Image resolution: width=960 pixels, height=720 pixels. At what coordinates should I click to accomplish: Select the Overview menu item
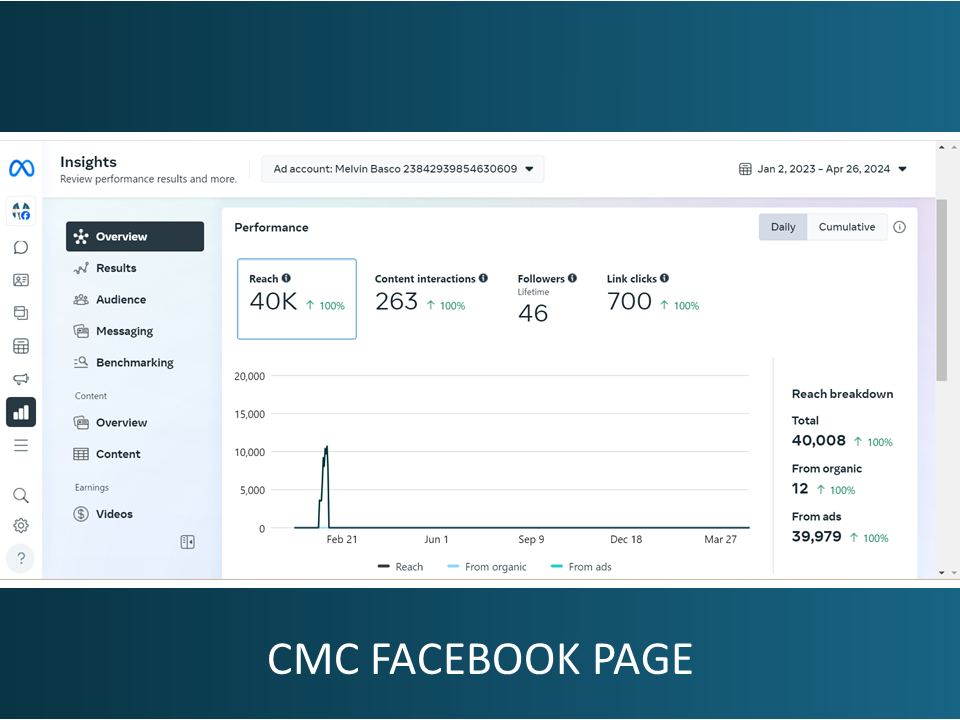[135, 236]
